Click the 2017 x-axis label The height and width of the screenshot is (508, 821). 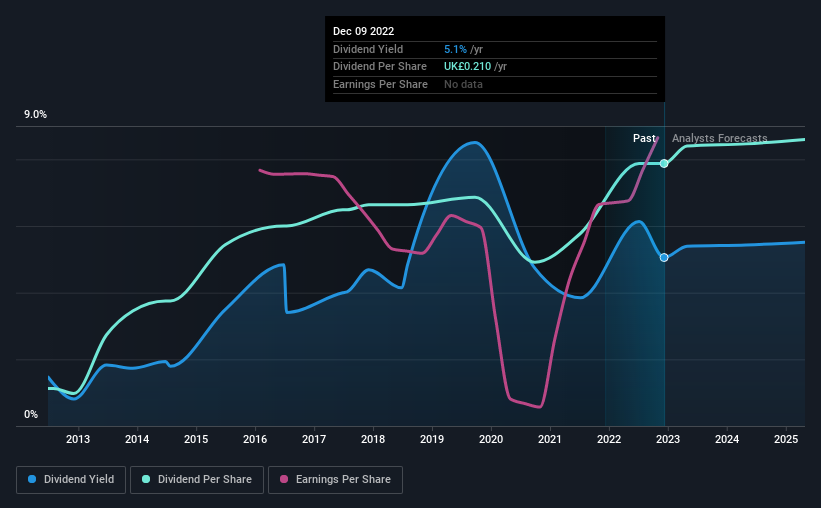tap(314, 439)
